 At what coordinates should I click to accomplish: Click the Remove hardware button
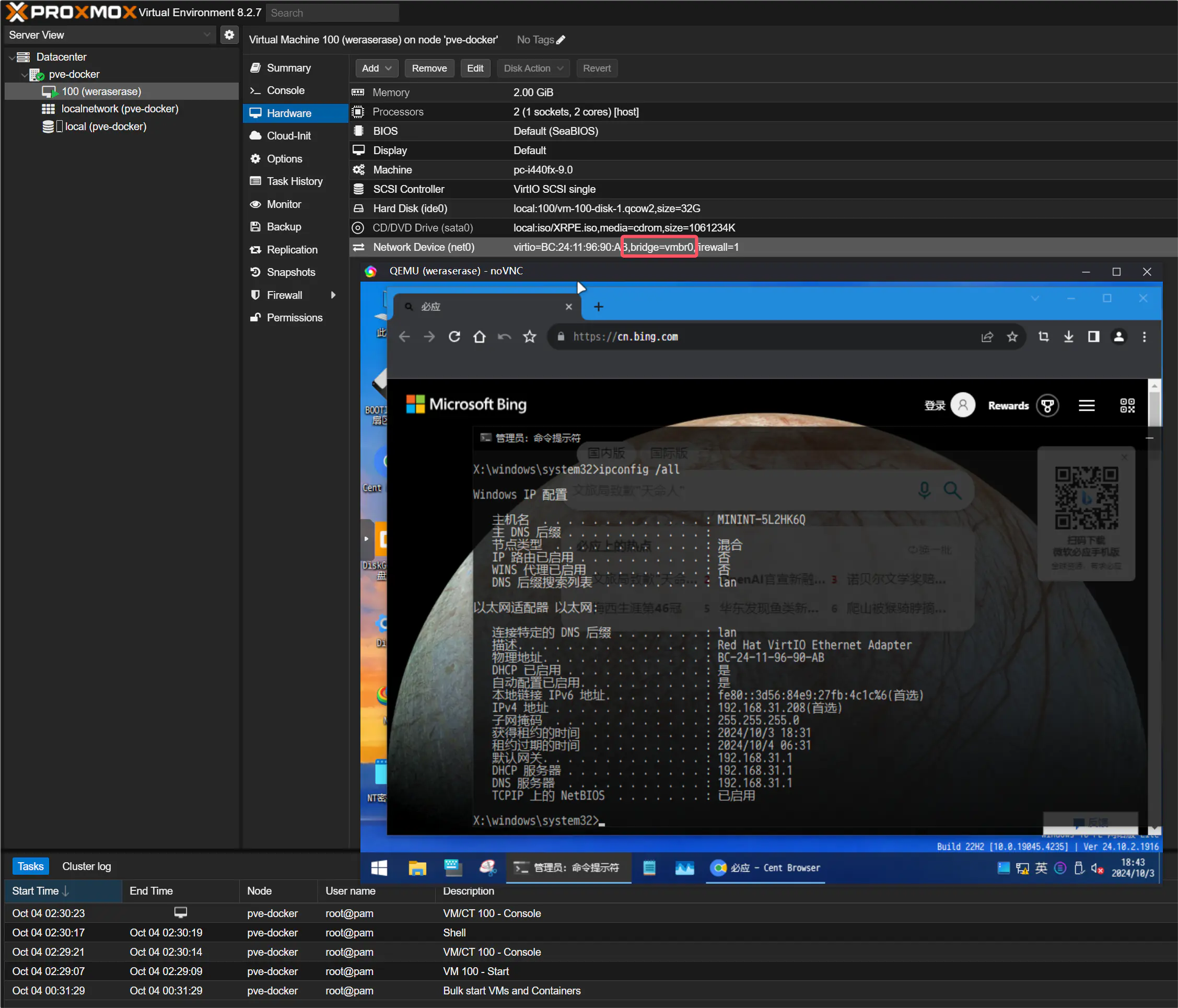point(429,68)
